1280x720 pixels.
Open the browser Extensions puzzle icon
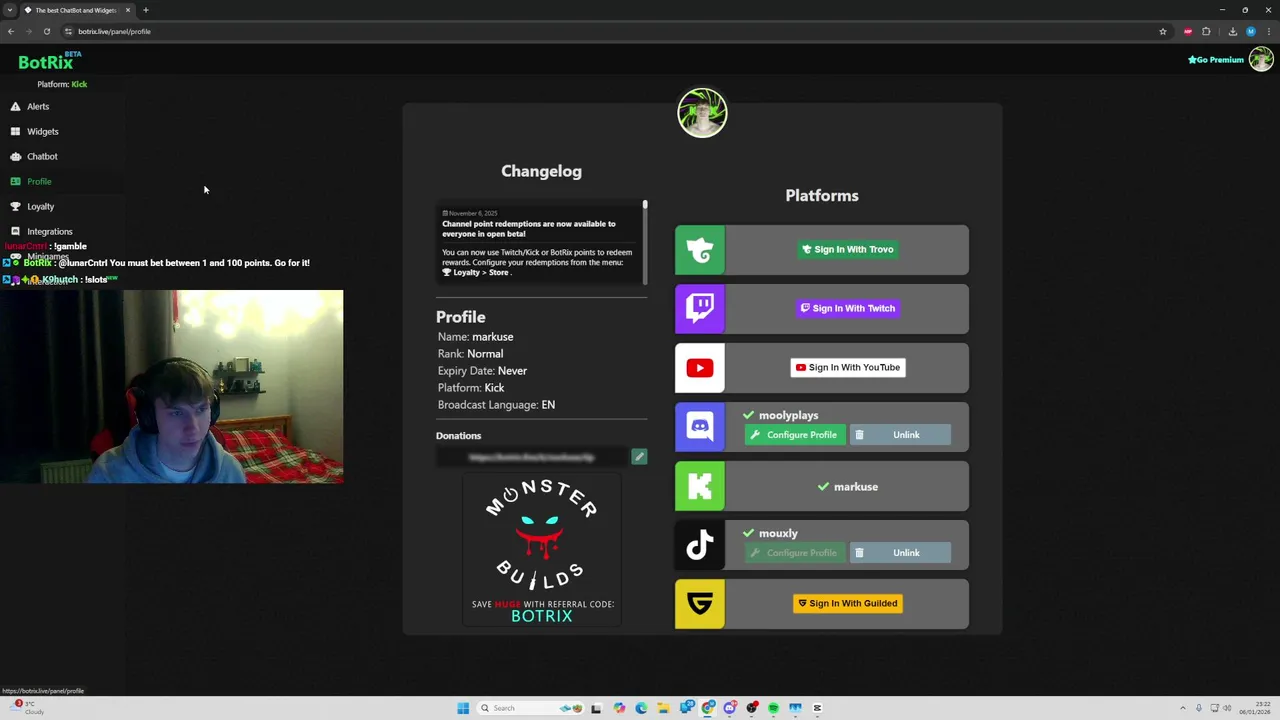(1206, 31)
